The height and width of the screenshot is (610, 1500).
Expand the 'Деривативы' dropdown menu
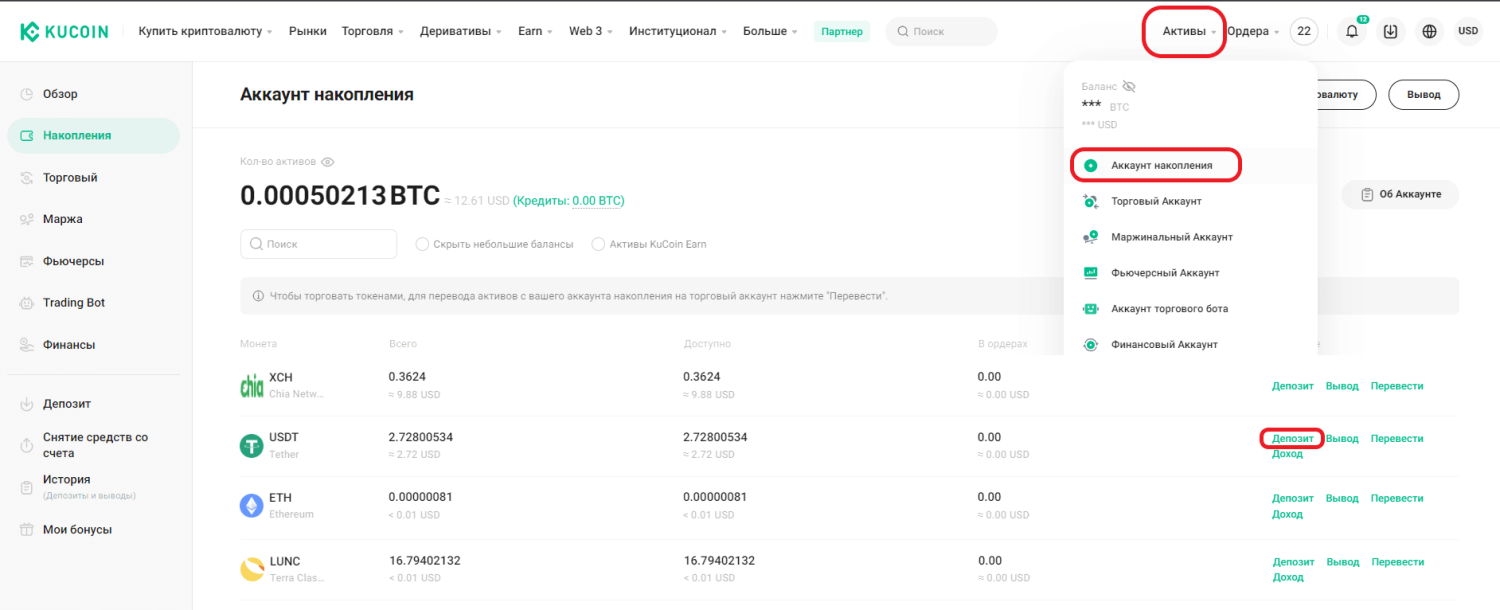click(461, 32)
